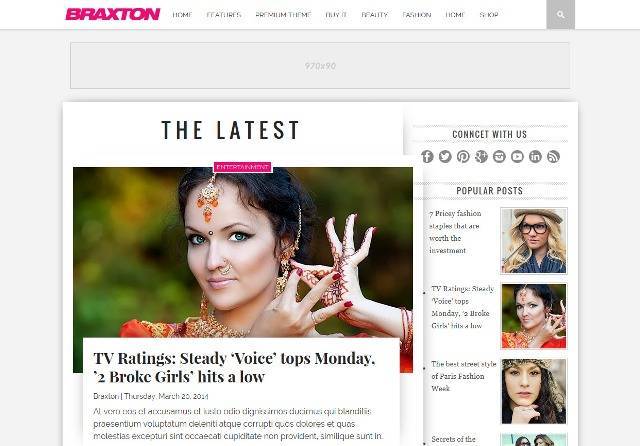The height and width of the screenshot is (446, 640).
Task: Open the Shop menu item
Action: point(489,15)
